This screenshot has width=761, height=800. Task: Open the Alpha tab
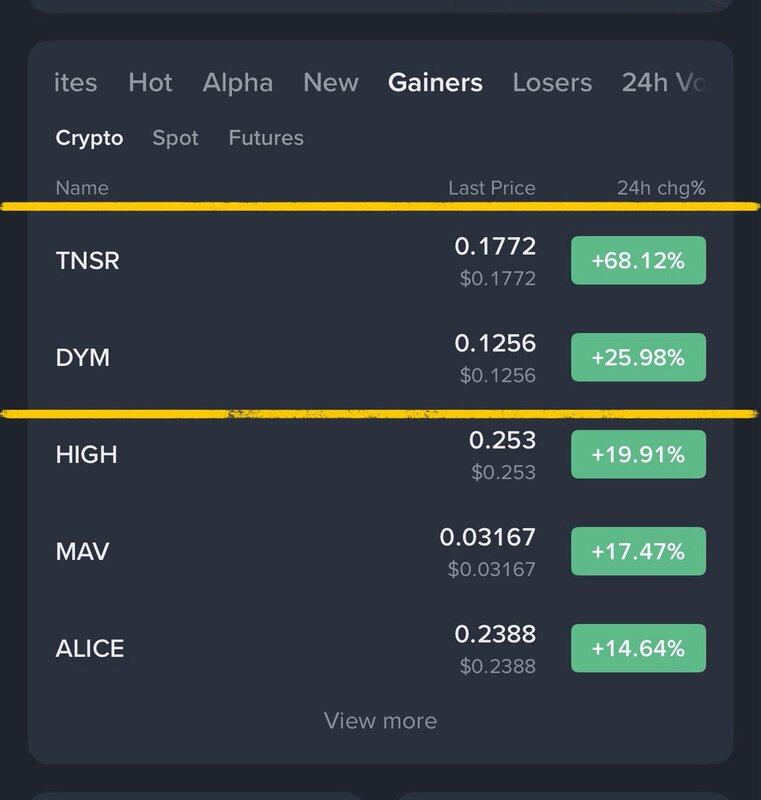coord(237,83)
